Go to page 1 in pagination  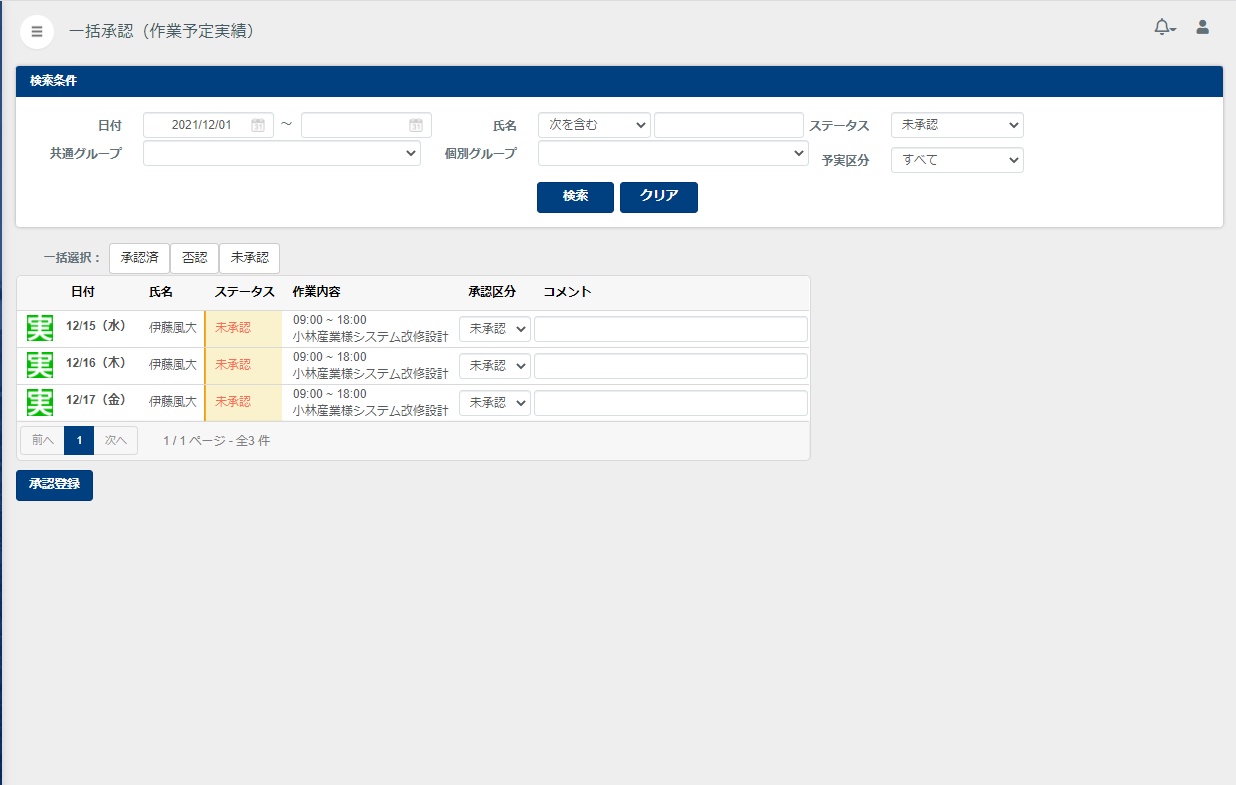[x=79, y=440]
